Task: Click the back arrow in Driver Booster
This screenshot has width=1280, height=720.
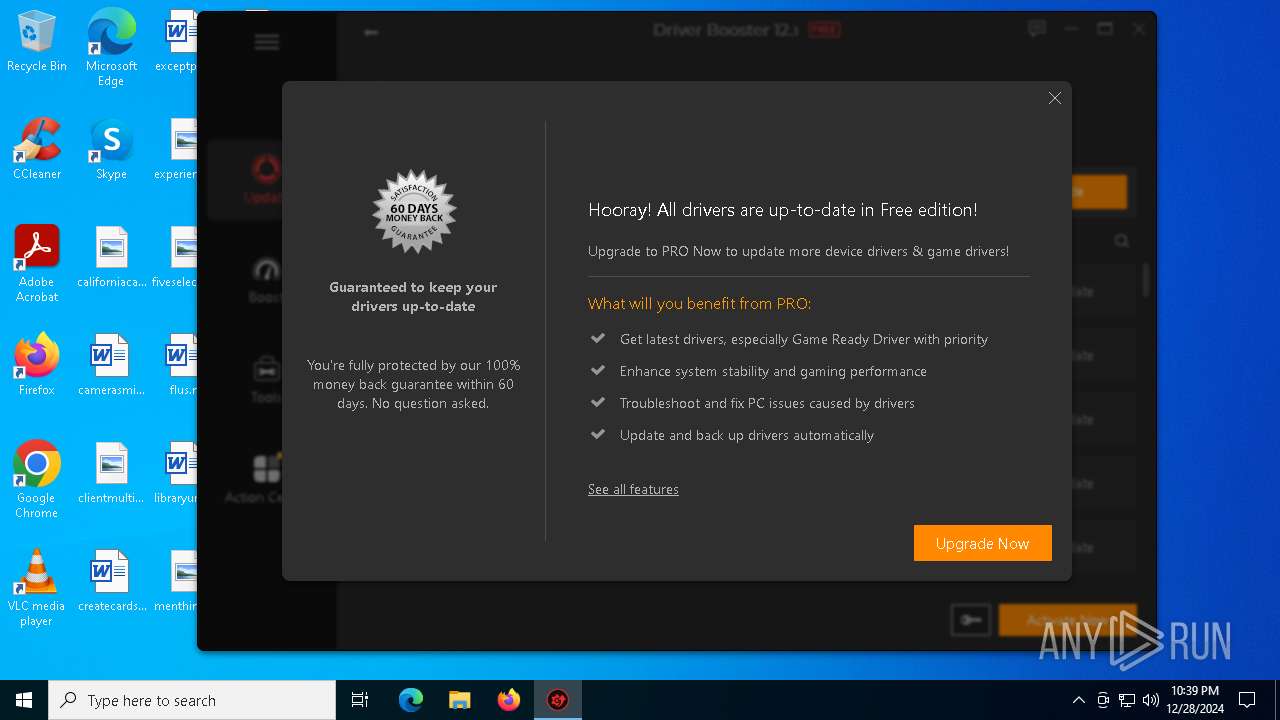Action: 371,32
